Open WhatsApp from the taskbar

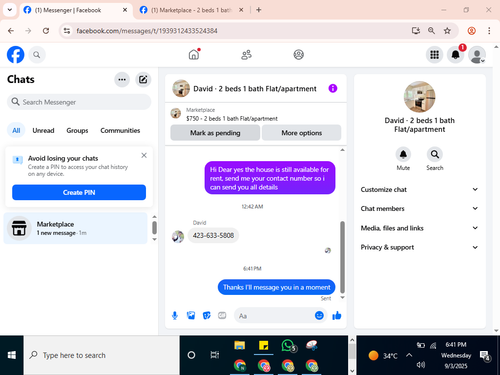tap(288, 346)
